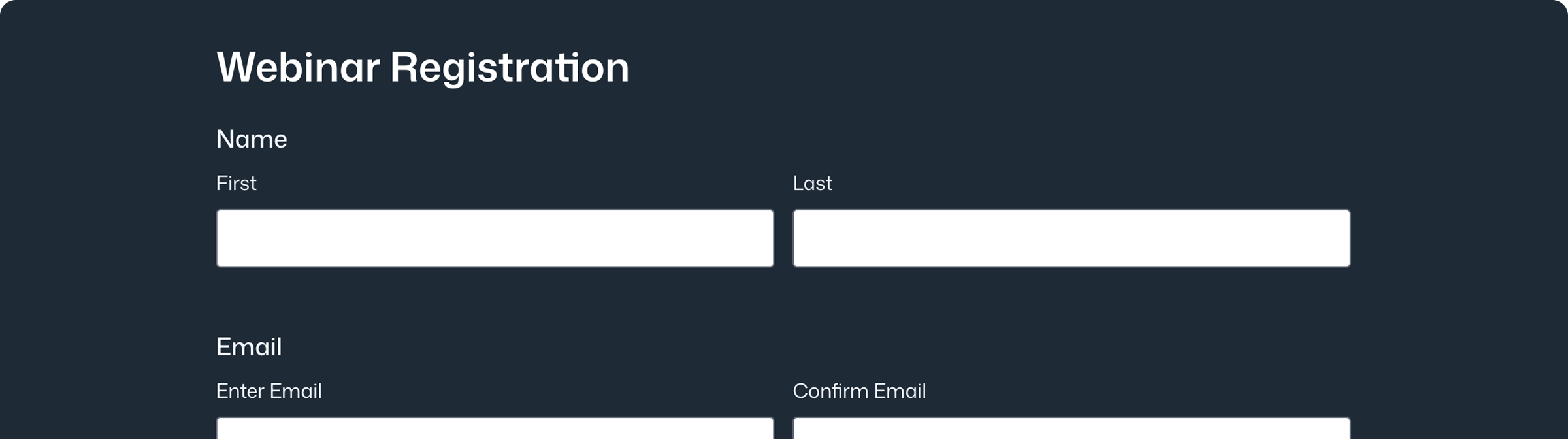Click the "Enter Email" sublabel

point(269,391)
